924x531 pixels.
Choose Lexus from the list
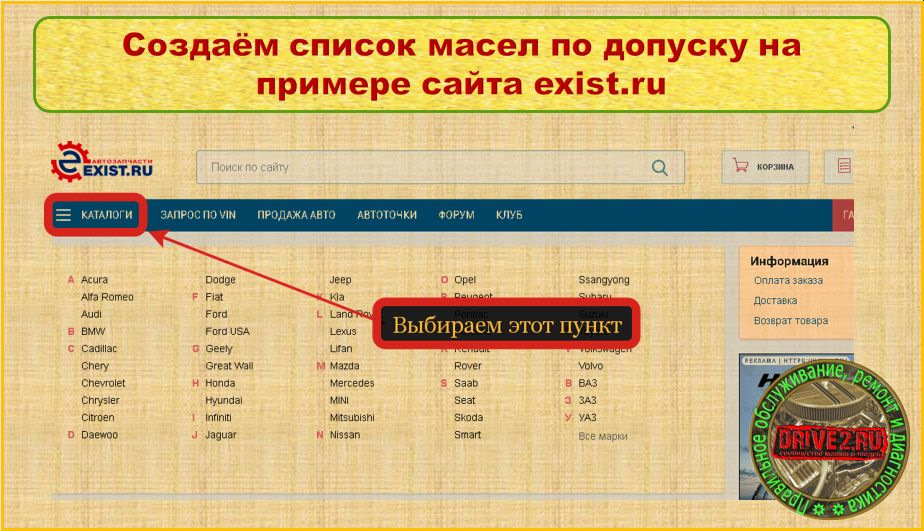click(x=343, y=331)
